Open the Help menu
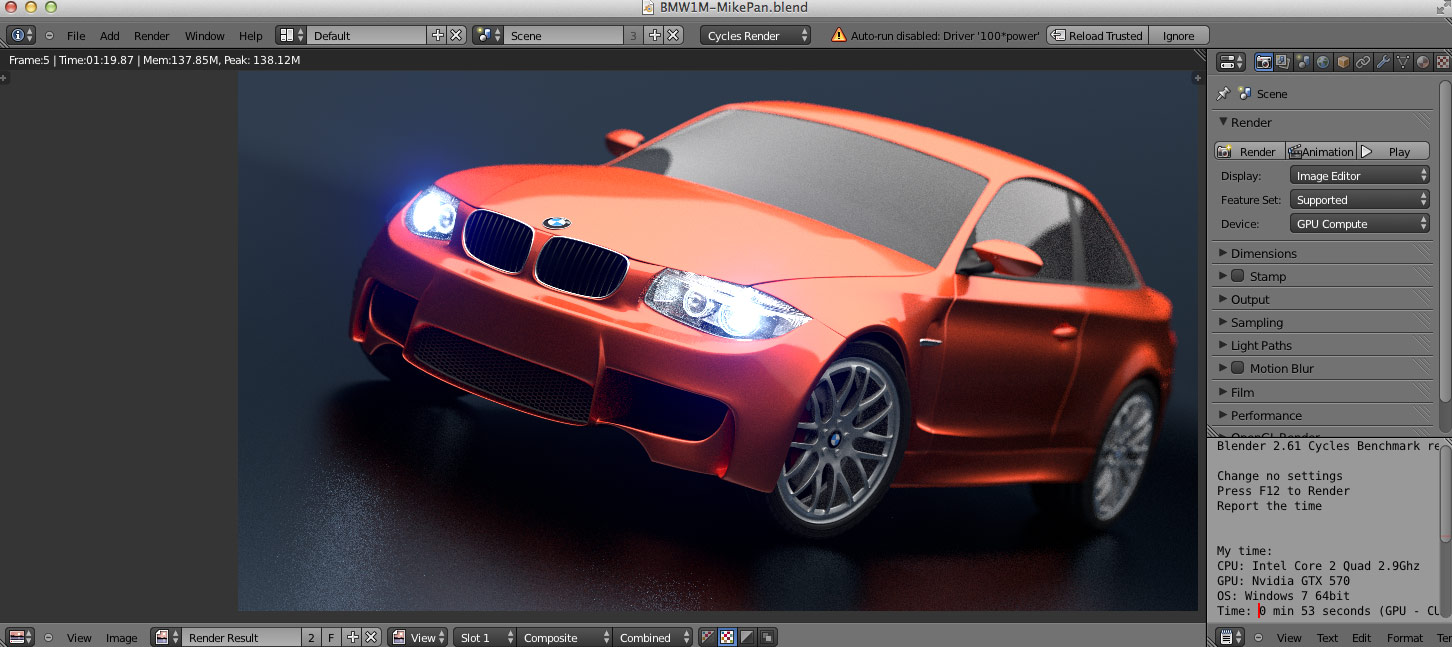 pos(251,35)
